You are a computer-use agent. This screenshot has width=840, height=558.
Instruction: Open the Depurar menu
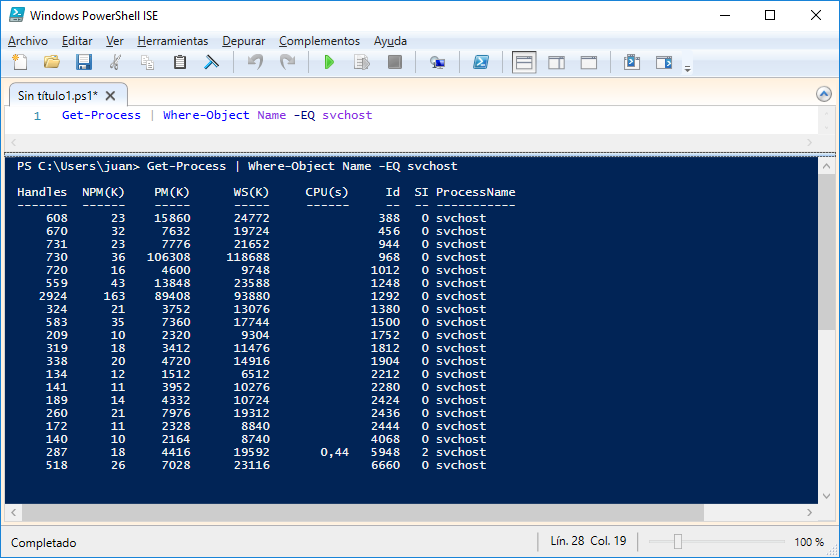[244, 41]
